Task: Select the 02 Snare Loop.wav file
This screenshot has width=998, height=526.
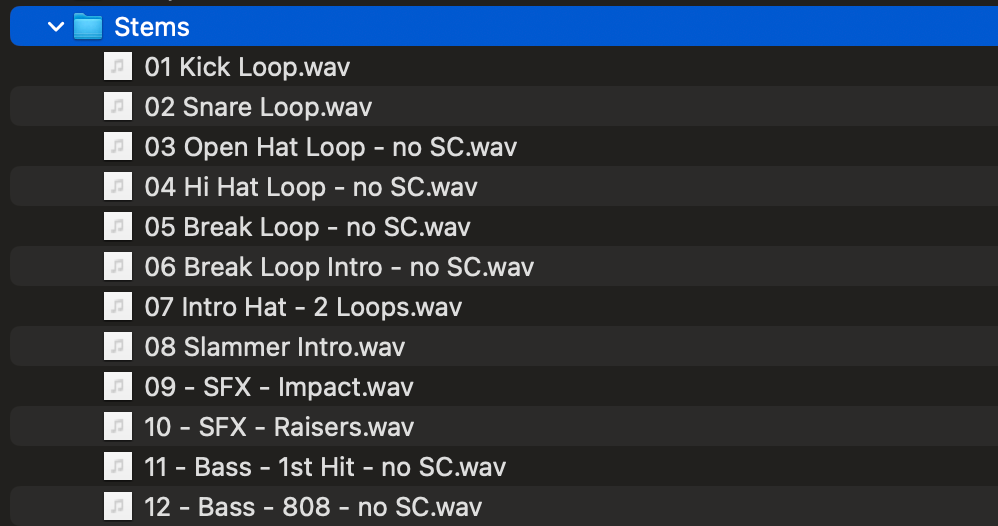Action: click(258, 107)
